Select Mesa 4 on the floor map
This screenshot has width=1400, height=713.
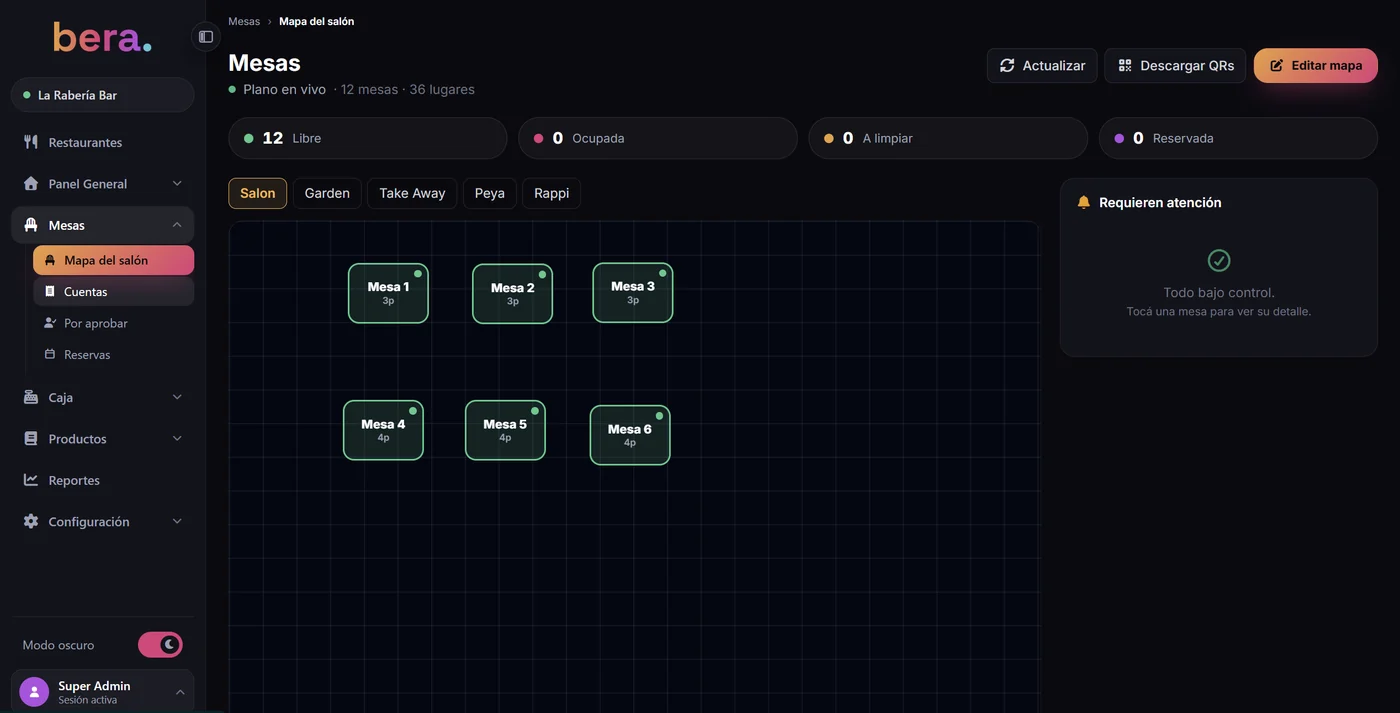(x=383, y=430)
